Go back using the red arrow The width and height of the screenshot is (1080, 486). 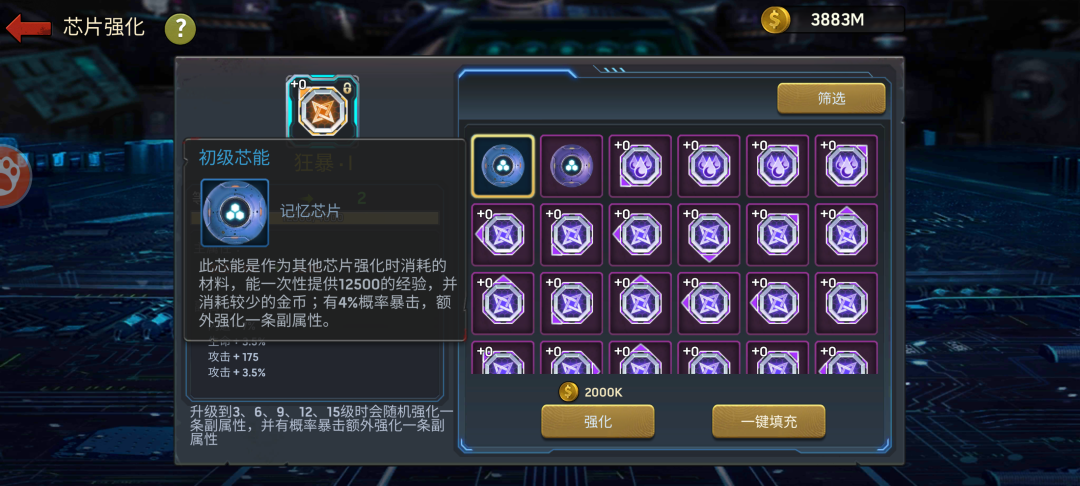coord(28,28)
